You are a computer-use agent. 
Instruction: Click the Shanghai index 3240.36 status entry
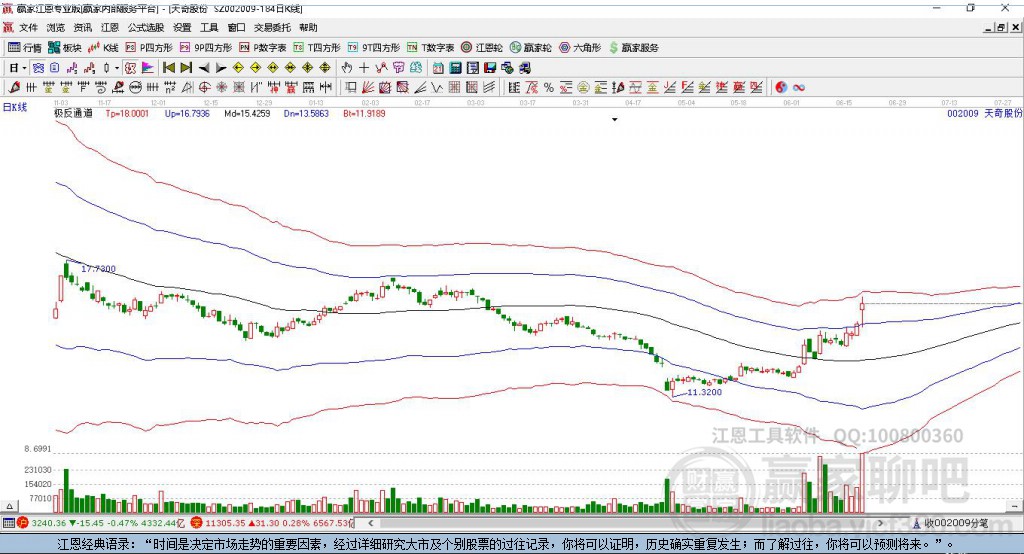[x=101, y=523]
